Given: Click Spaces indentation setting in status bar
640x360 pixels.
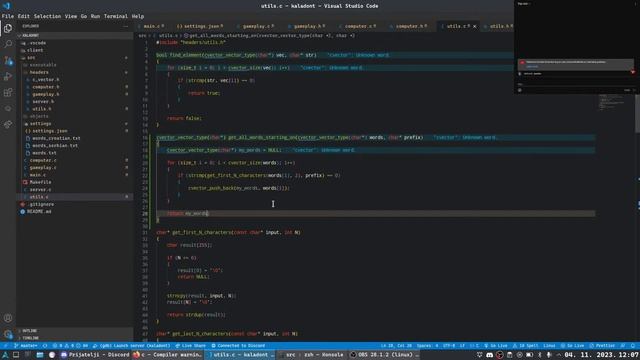Looking at the screenshot, I should (427, 346).
